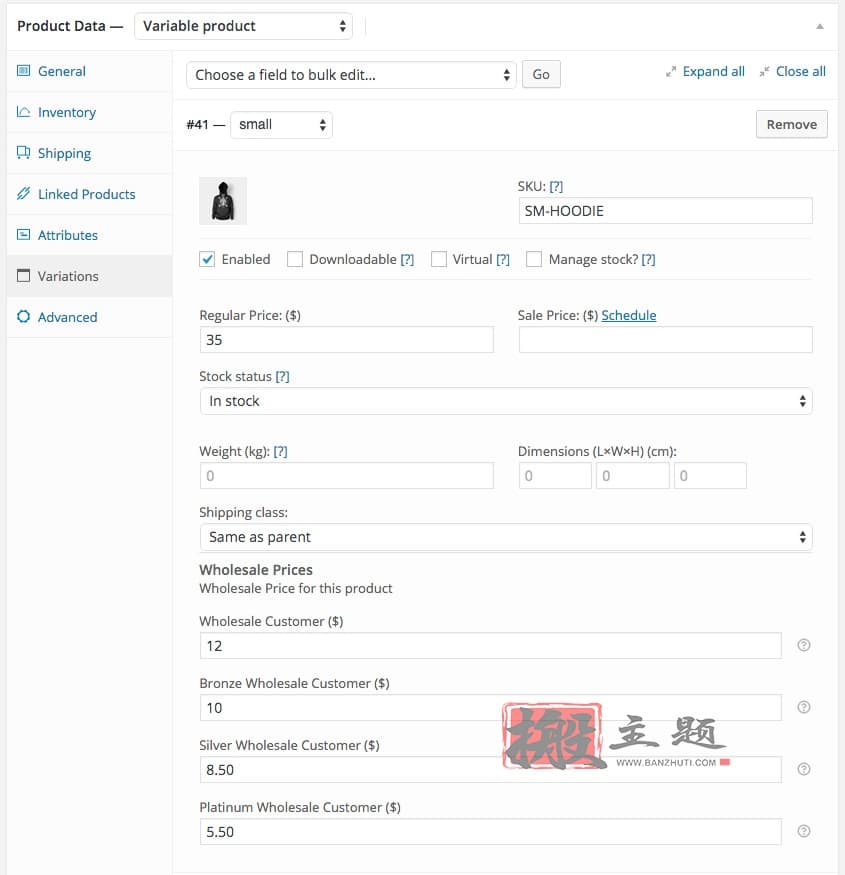The width and height of the screenshot is (845, 875).
Task: Open the Advanced tab
Action: coord(89,317)
